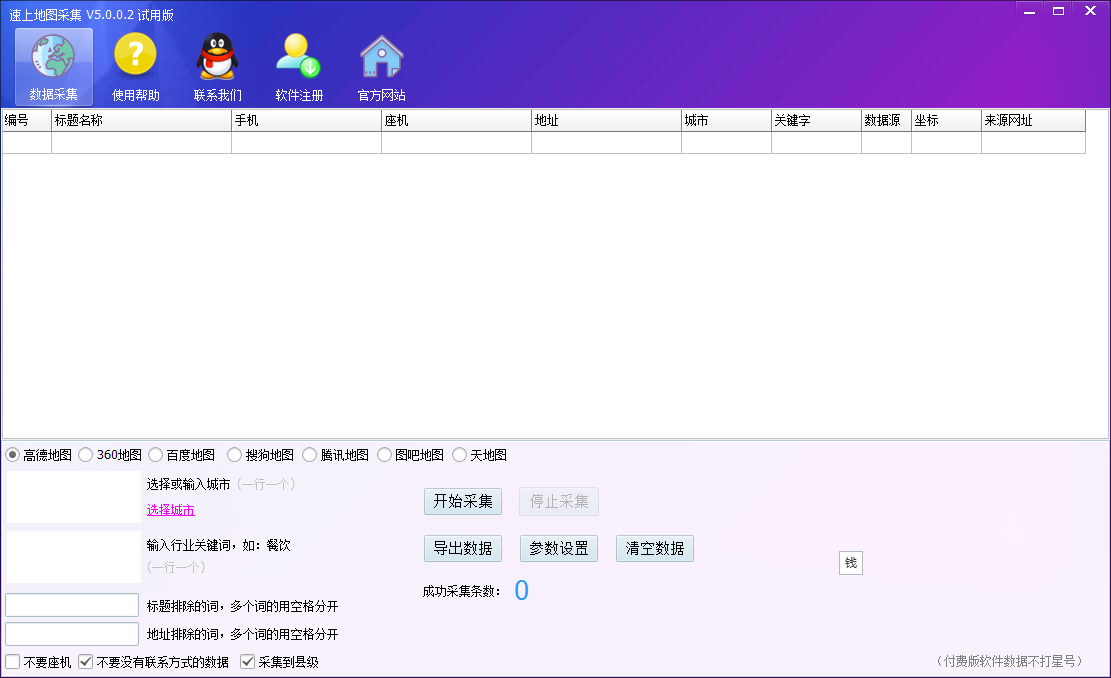Minimize the 速上地图采集 window

(1030, 11)
